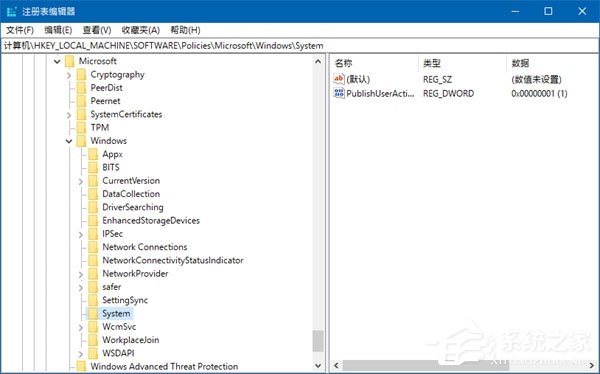This screenshot has width=600, height=374.
Task: Click the WSDAPI folder icon
Action: (x=93, y=353)
